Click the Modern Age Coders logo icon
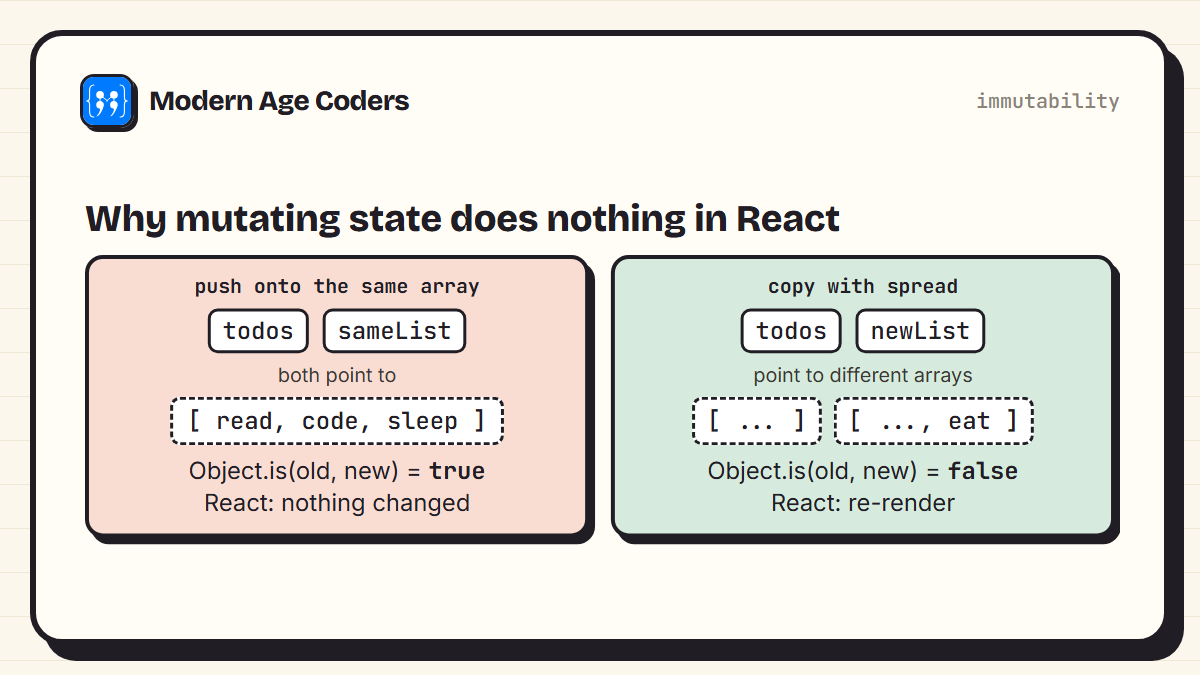 click(x=107, y=101)
